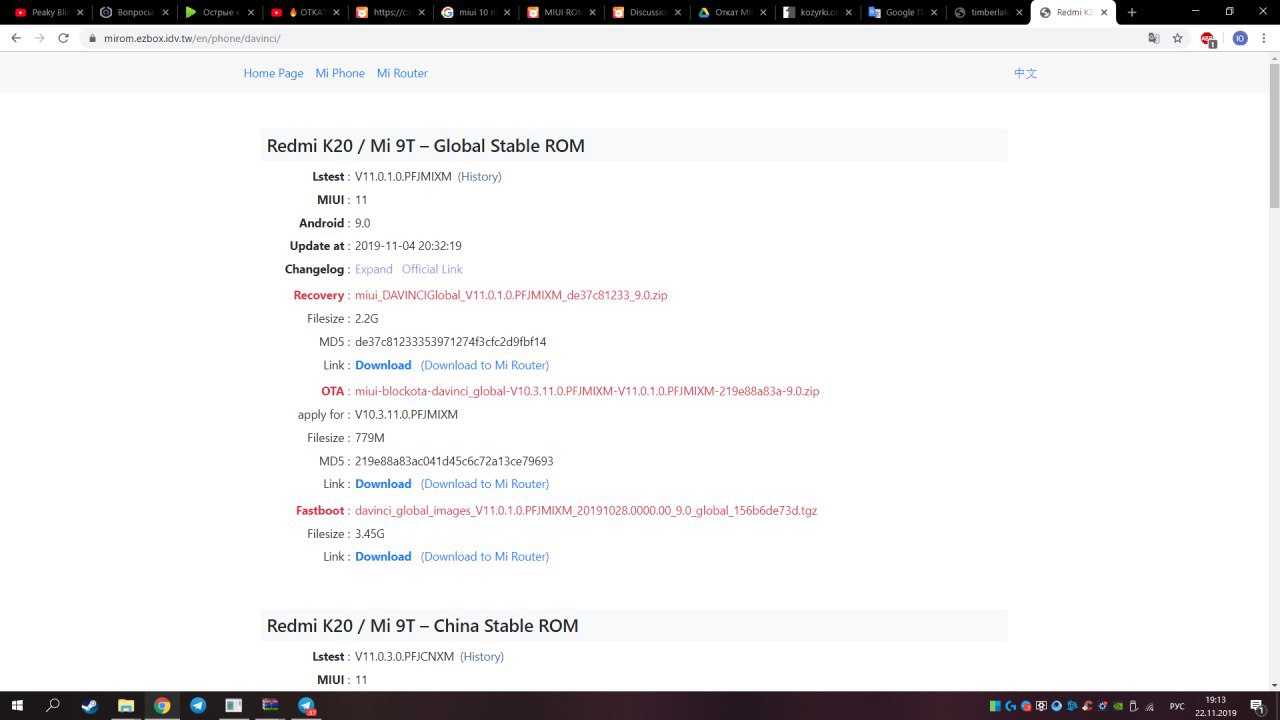Open File Explorer from the taskbar

pyautogui.click(x=126, y=705)
